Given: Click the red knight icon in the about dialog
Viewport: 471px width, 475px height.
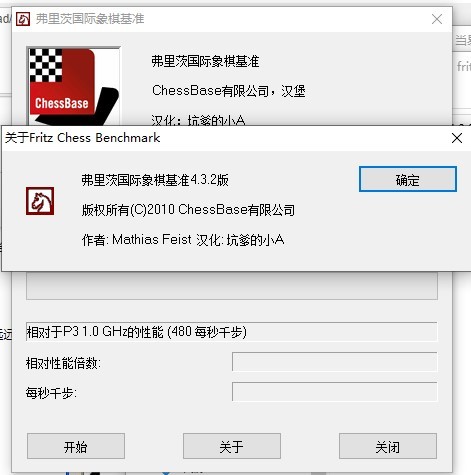Looking at the screenshot, I should (x=40, y=201).
